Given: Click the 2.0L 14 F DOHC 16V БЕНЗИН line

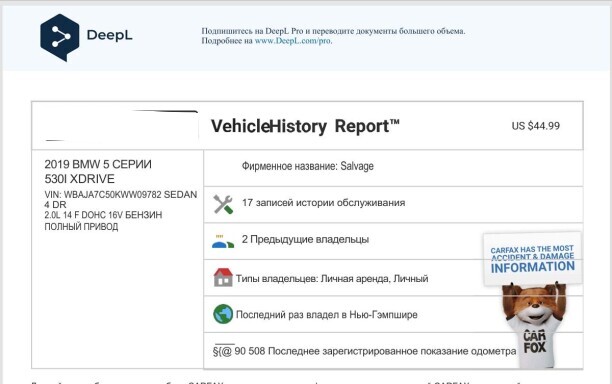Looking at the screenshot, I should tap(103, 215).
